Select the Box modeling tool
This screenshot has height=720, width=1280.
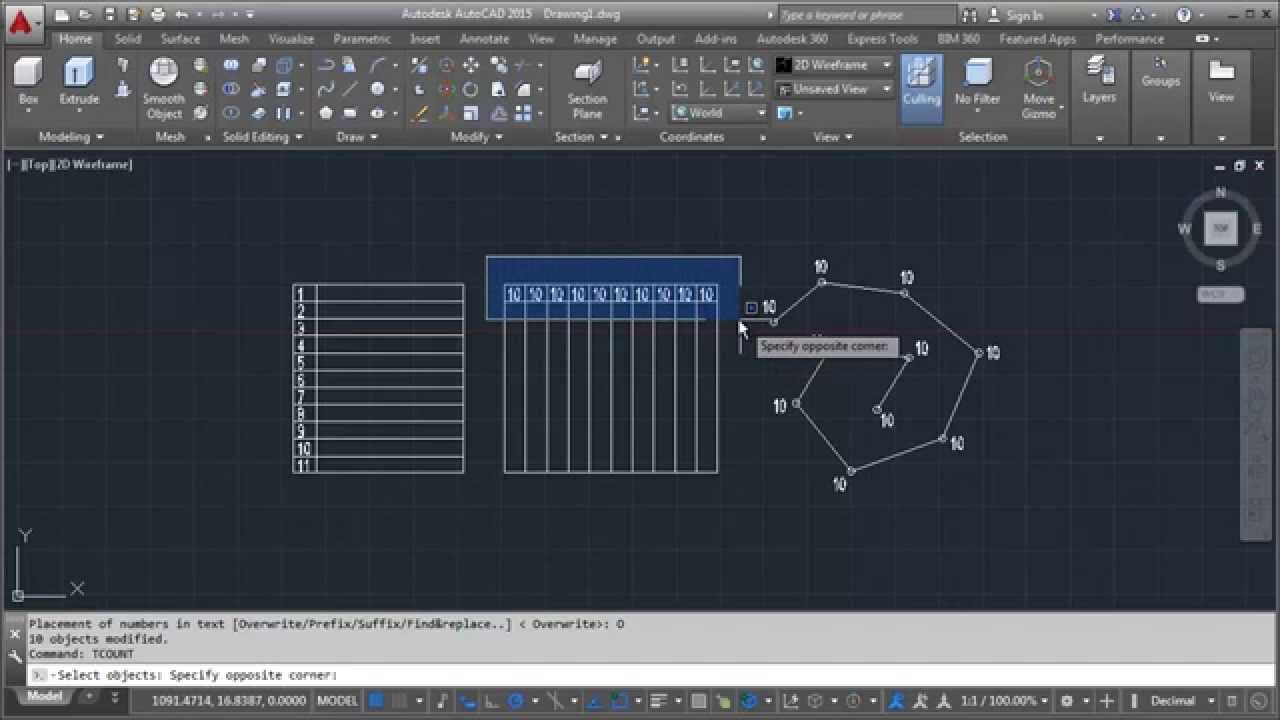(29, 82)
